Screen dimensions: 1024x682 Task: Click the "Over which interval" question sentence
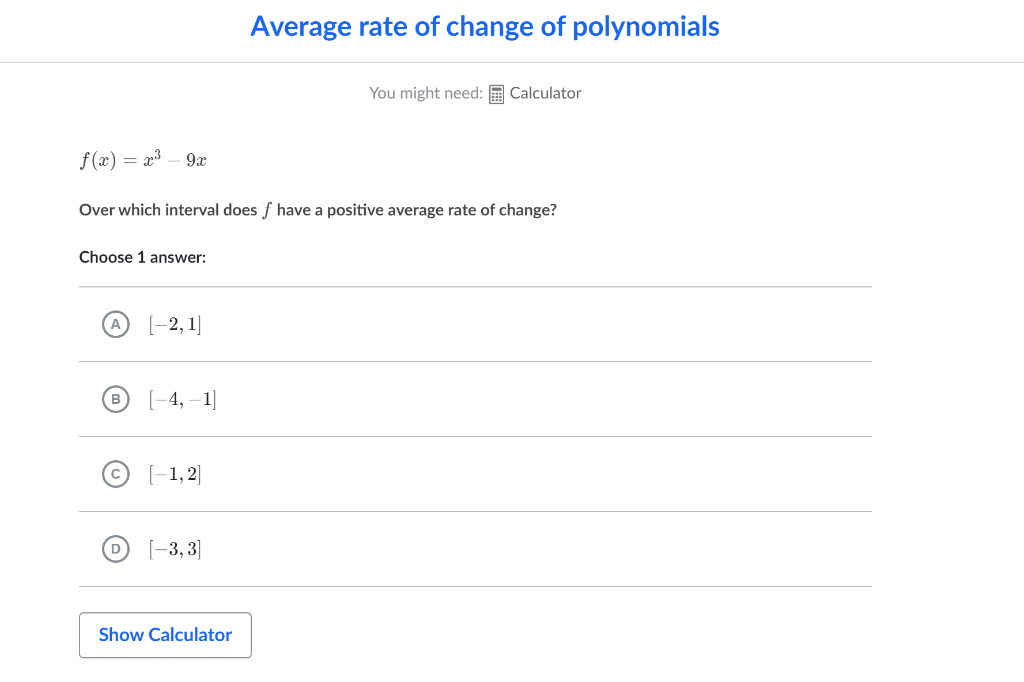pyautogui.click(x=317, y=210)
